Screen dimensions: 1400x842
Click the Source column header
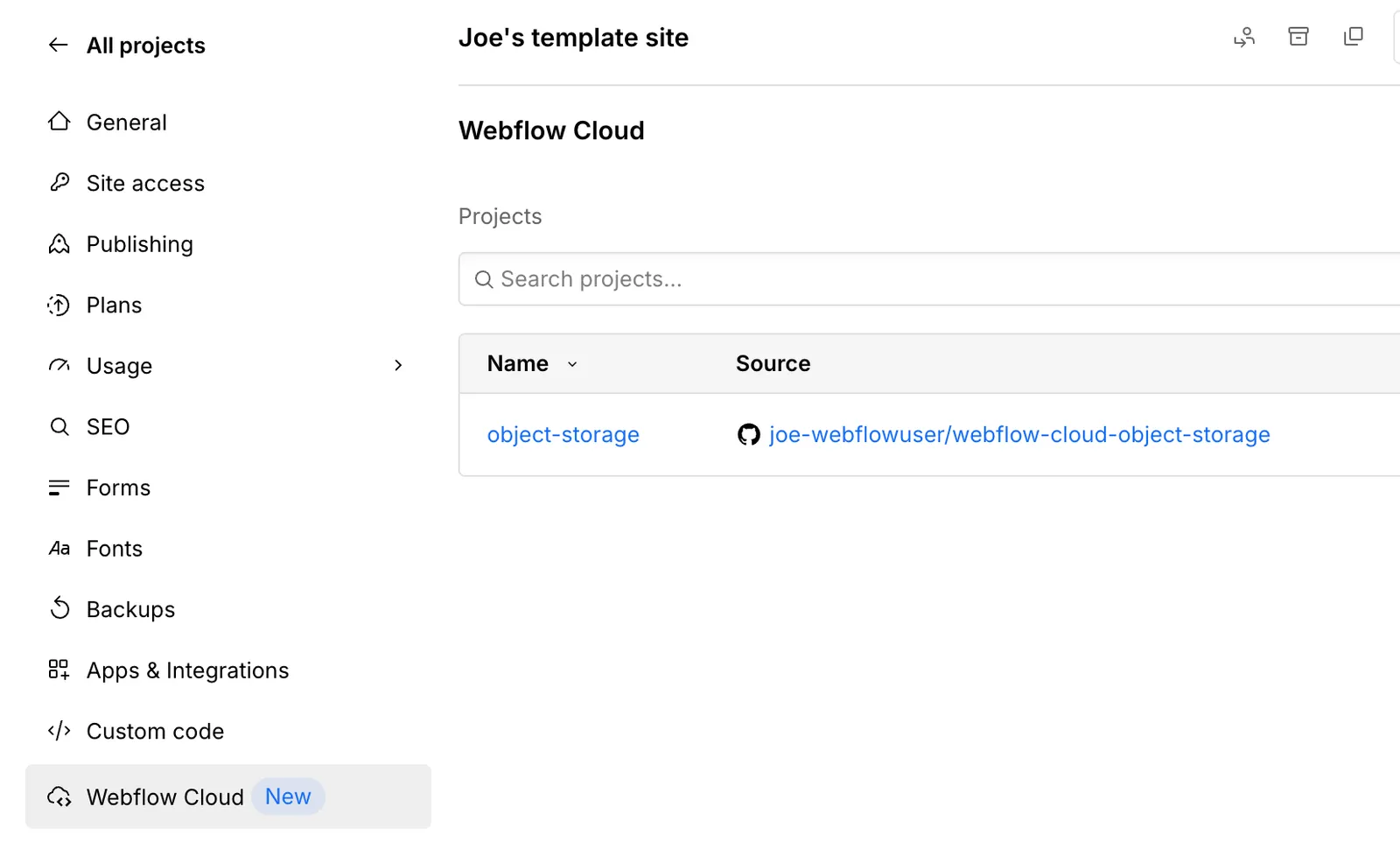[x=773, y=363]
